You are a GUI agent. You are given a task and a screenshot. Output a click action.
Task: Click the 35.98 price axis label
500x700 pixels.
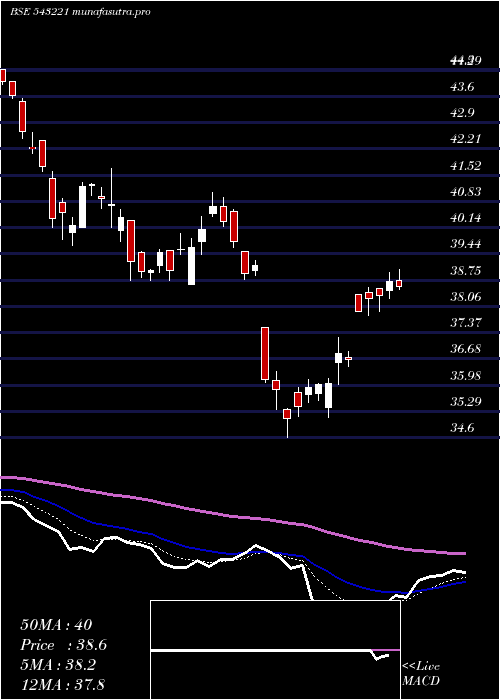pos(465,376)
